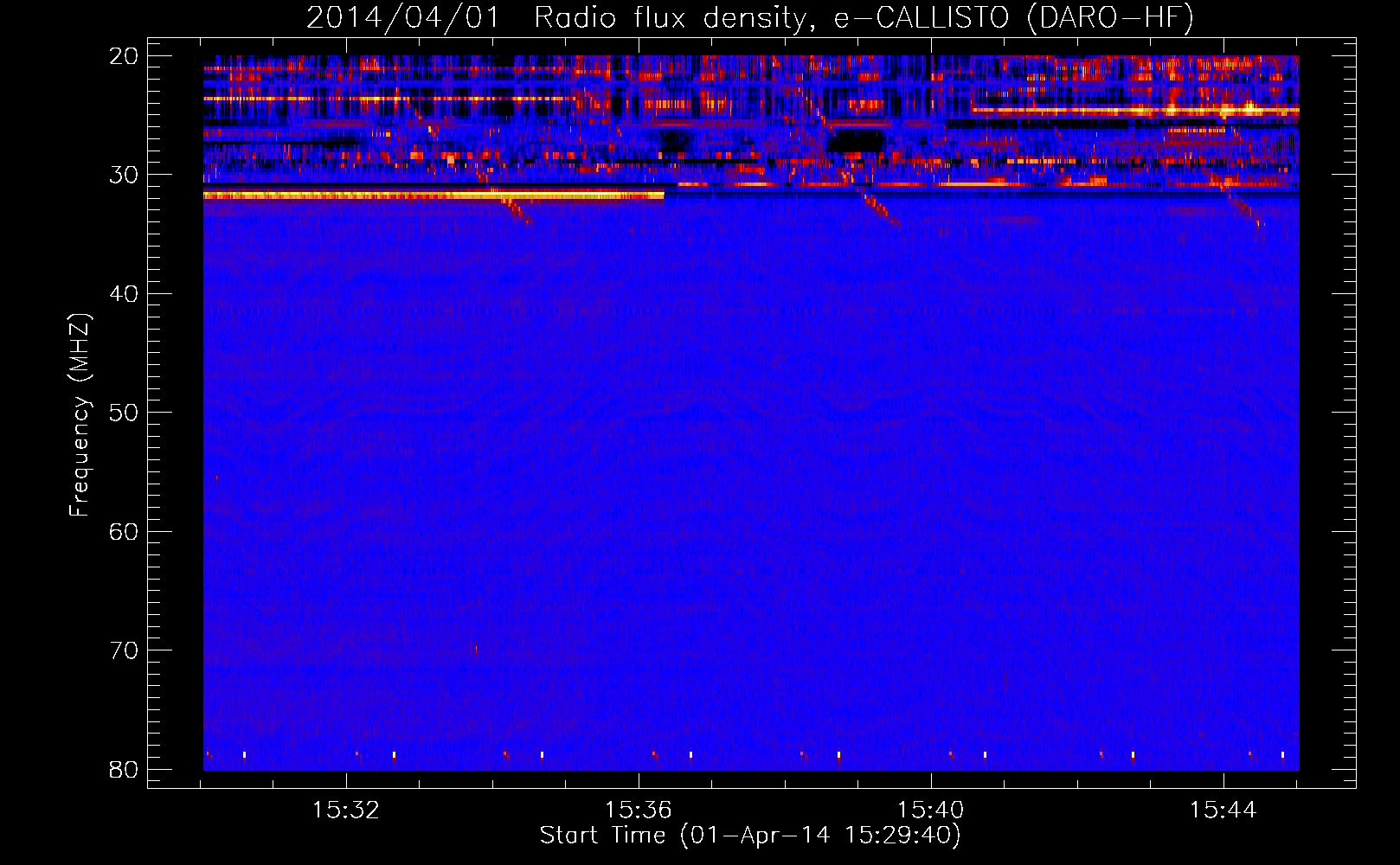Click the 20 frequency tick label
Screen dimensions: 1400x865
pos(124,56)
